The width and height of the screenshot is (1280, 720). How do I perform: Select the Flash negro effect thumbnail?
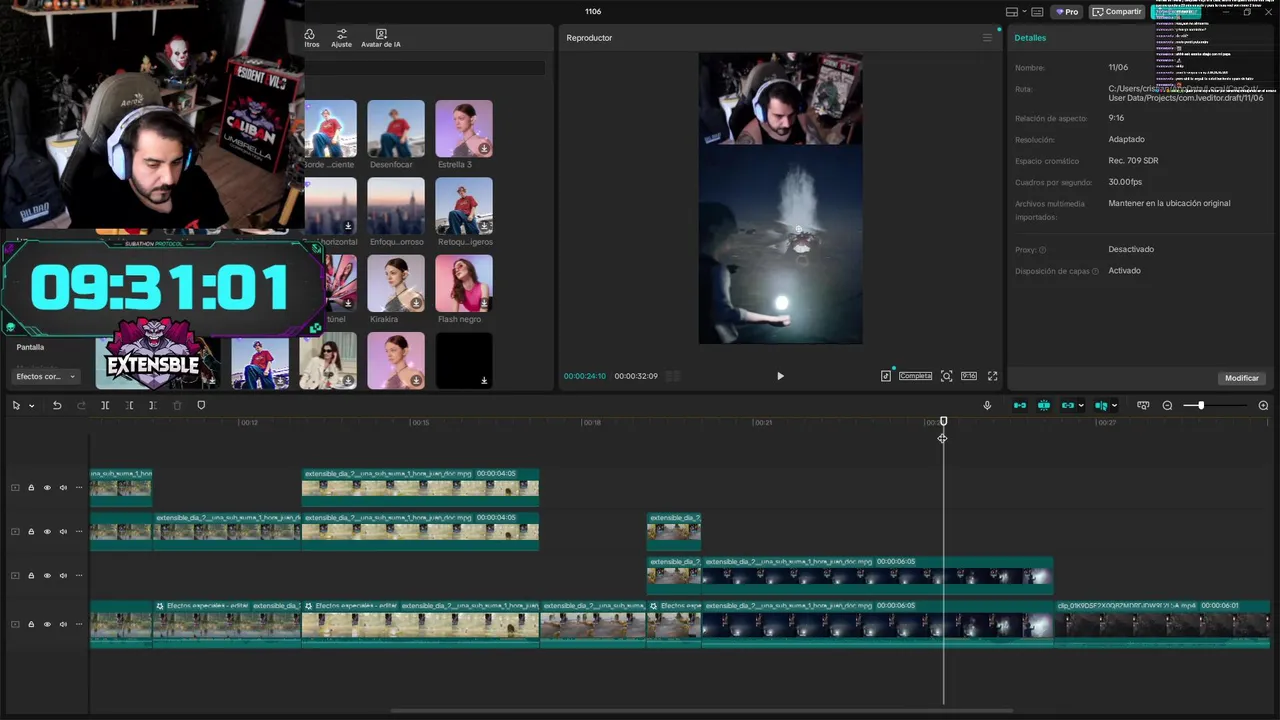[464, 283]
